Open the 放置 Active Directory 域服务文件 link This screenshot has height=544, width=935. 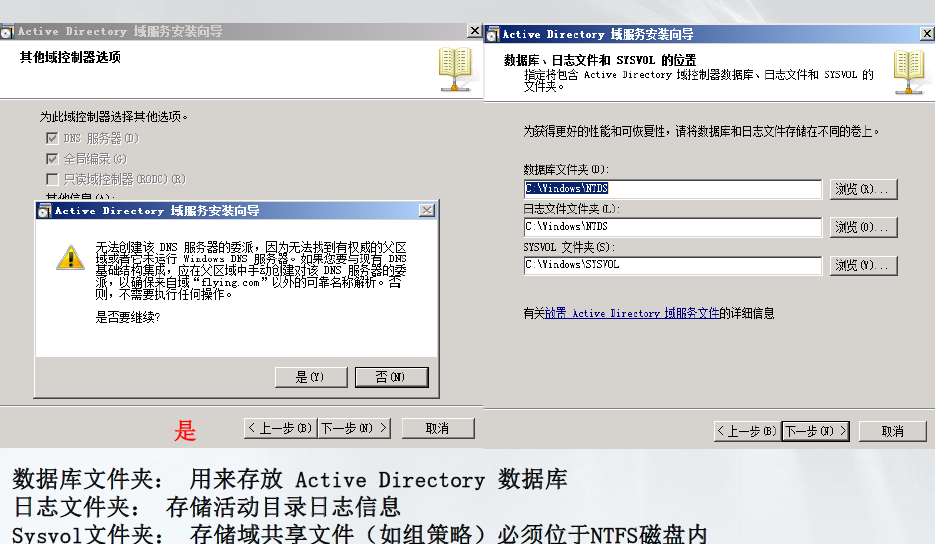[x=632, y=313]
